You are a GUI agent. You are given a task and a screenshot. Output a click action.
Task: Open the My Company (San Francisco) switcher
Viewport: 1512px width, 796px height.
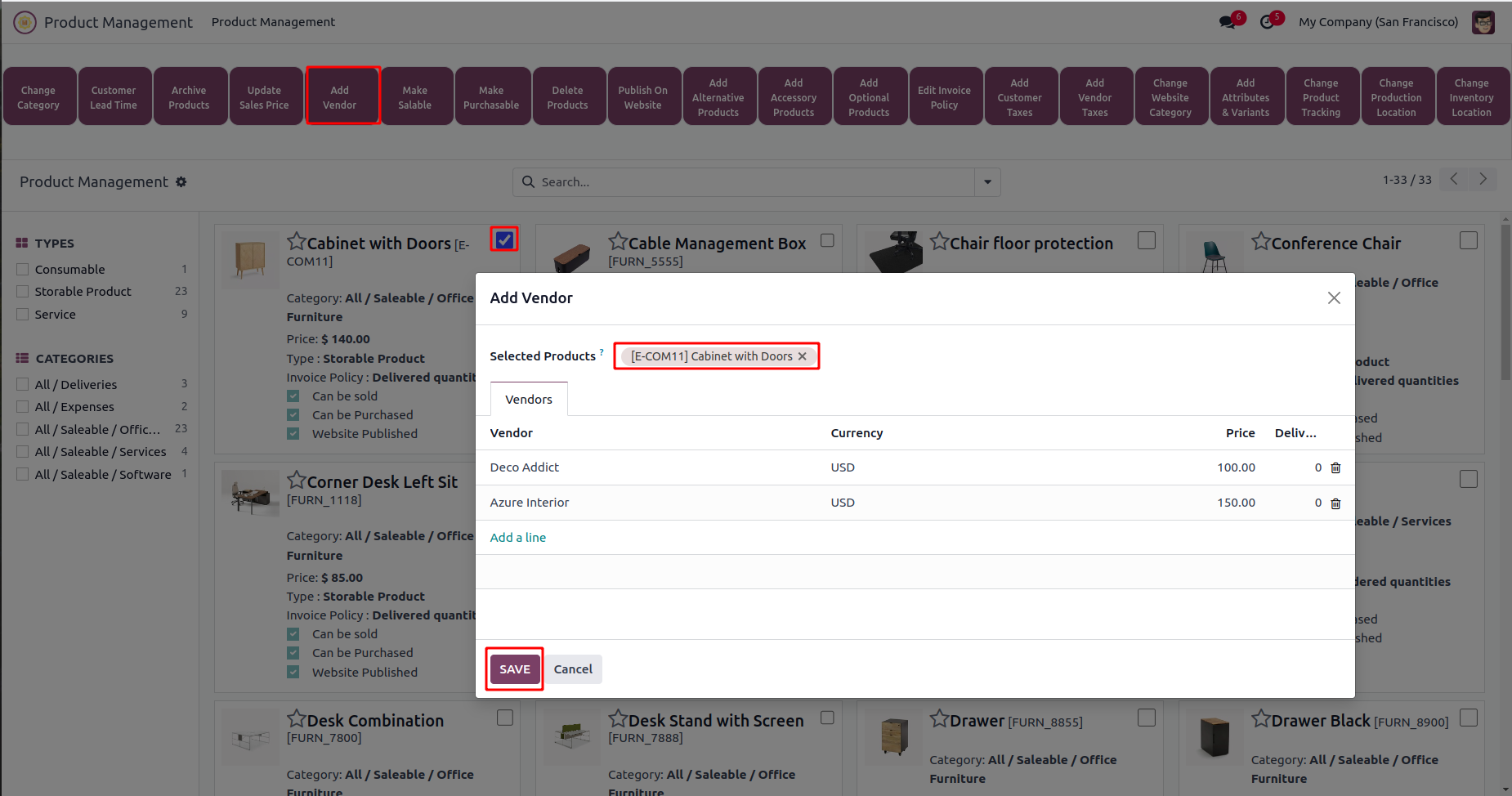(x=1378, y=22)
